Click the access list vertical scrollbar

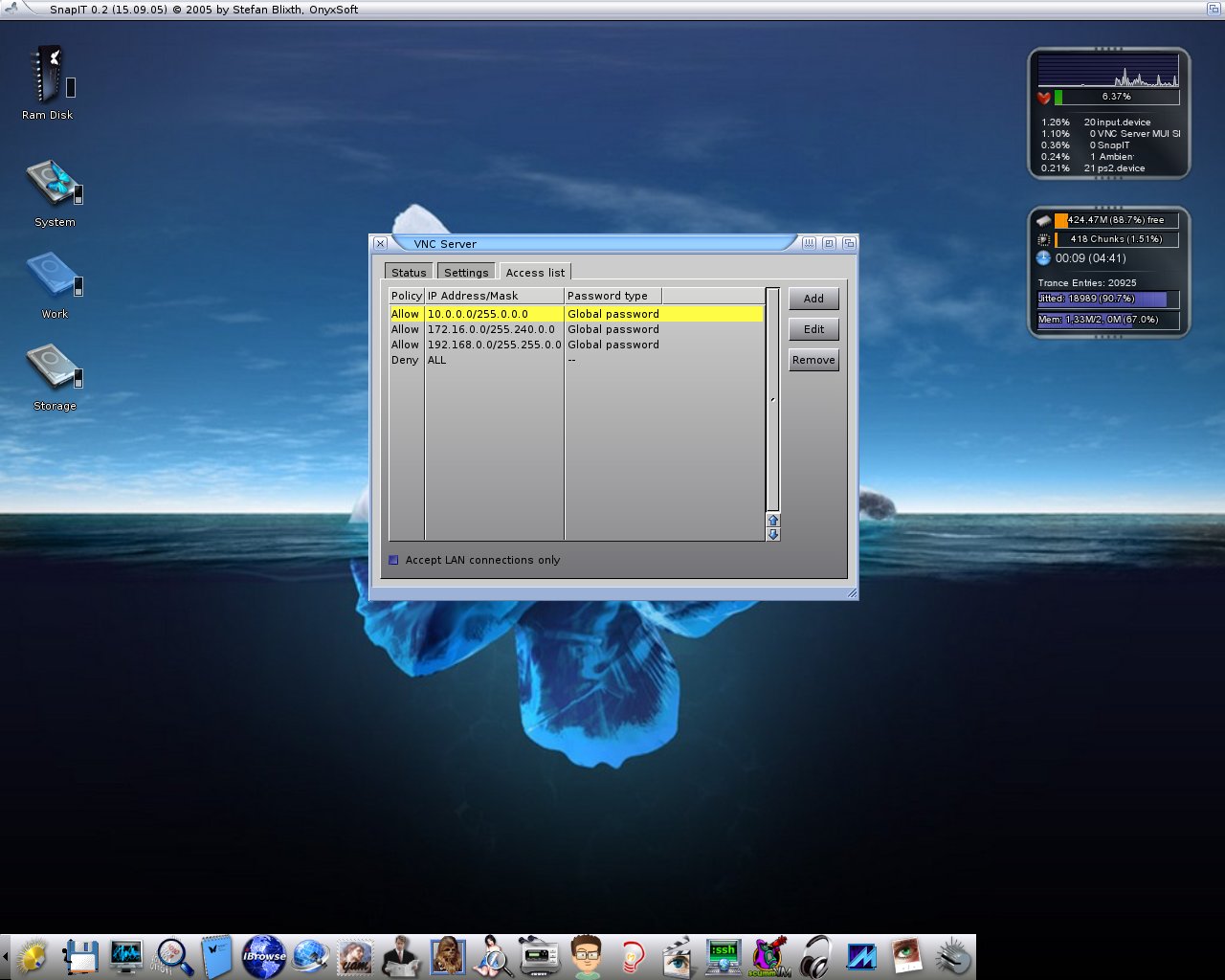[x=772, y=399]
